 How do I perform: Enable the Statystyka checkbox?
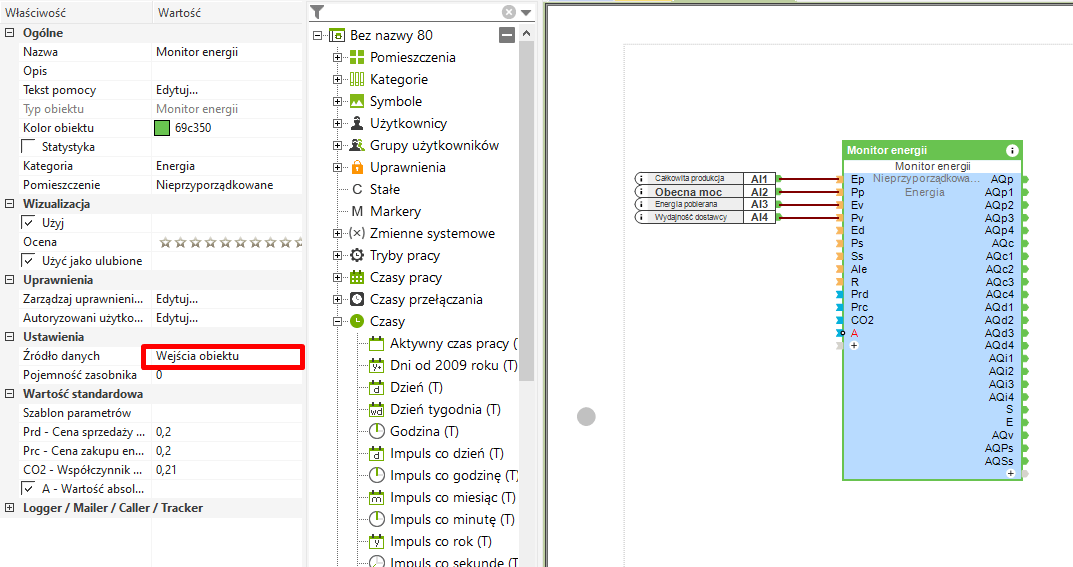(x=29, y=147)
